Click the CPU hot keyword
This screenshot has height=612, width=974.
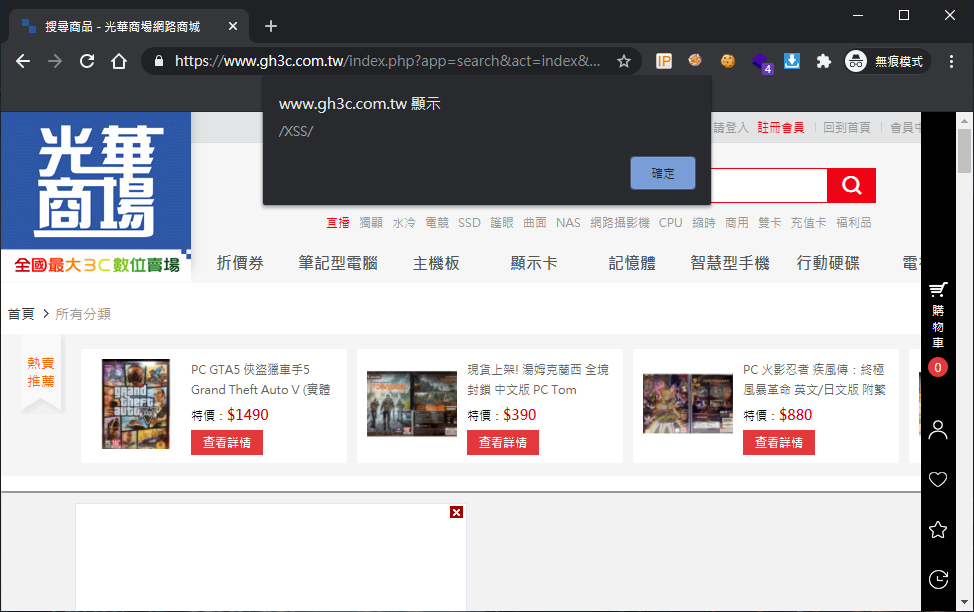[670, 222]
